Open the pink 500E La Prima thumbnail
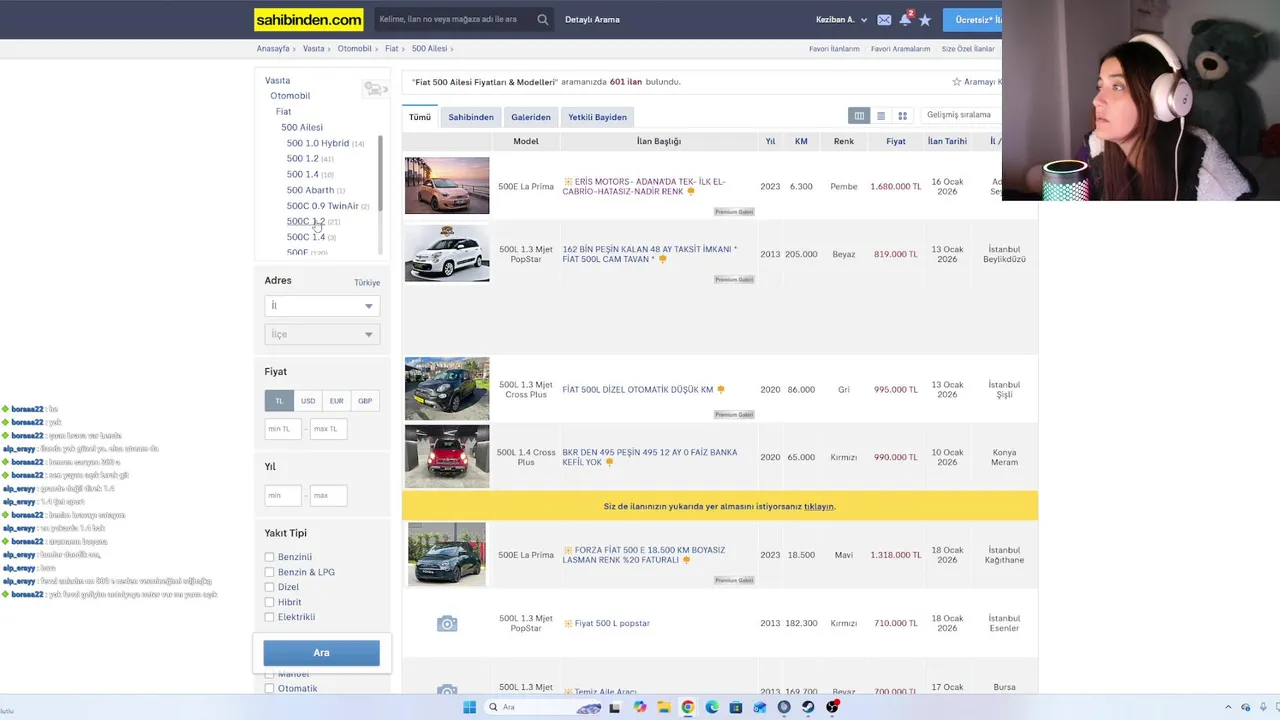 click(x=447, y=186)
